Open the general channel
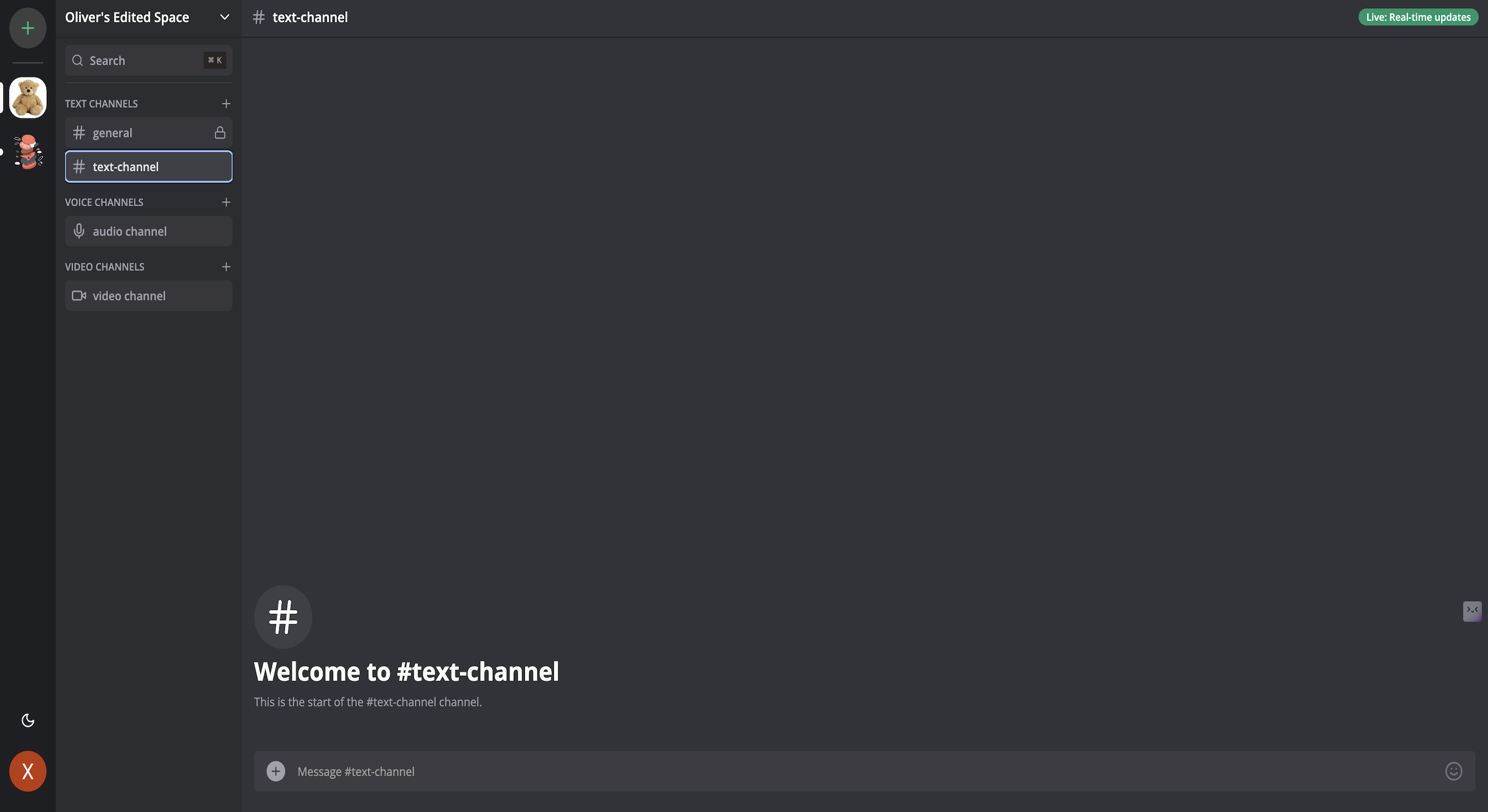Screen dimensions: 1488x812 [x=139, y=133]
